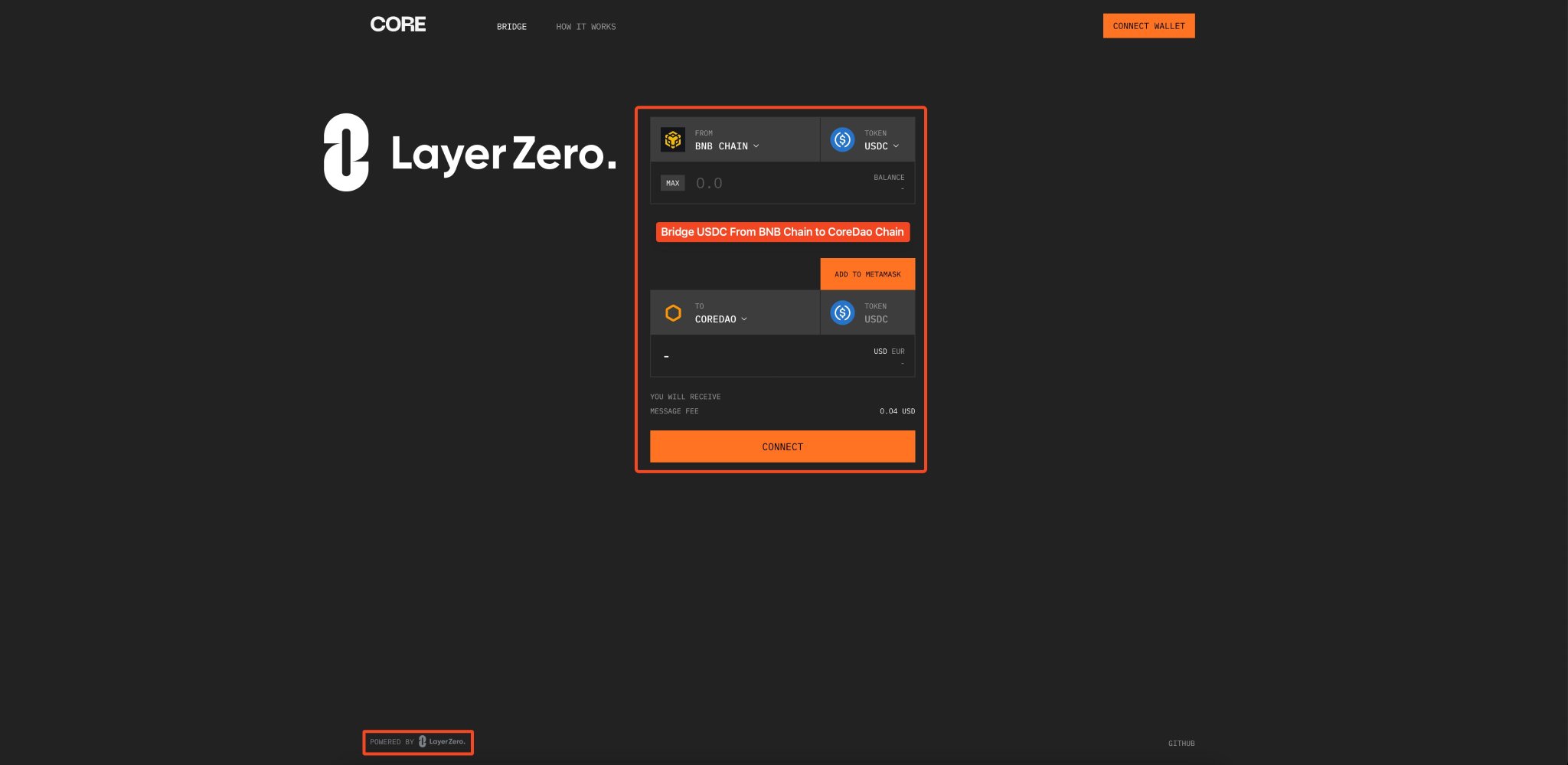The image size is (1568, 765).
Task: Switch the value display to EUR
Action: pos(898,351)
